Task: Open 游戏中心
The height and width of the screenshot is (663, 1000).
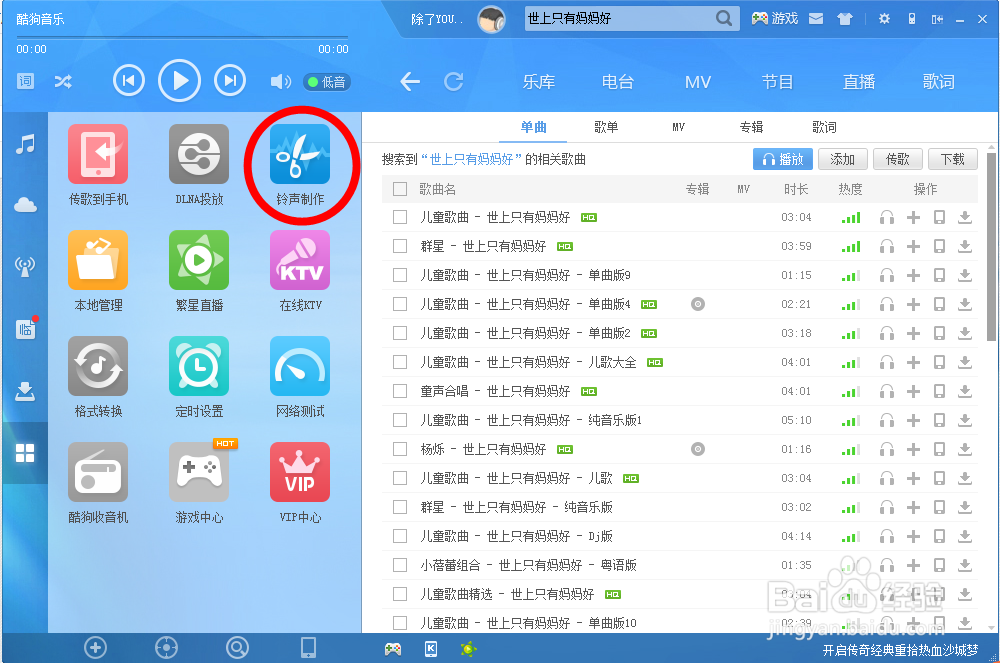Action: click(x=199, y=483)
